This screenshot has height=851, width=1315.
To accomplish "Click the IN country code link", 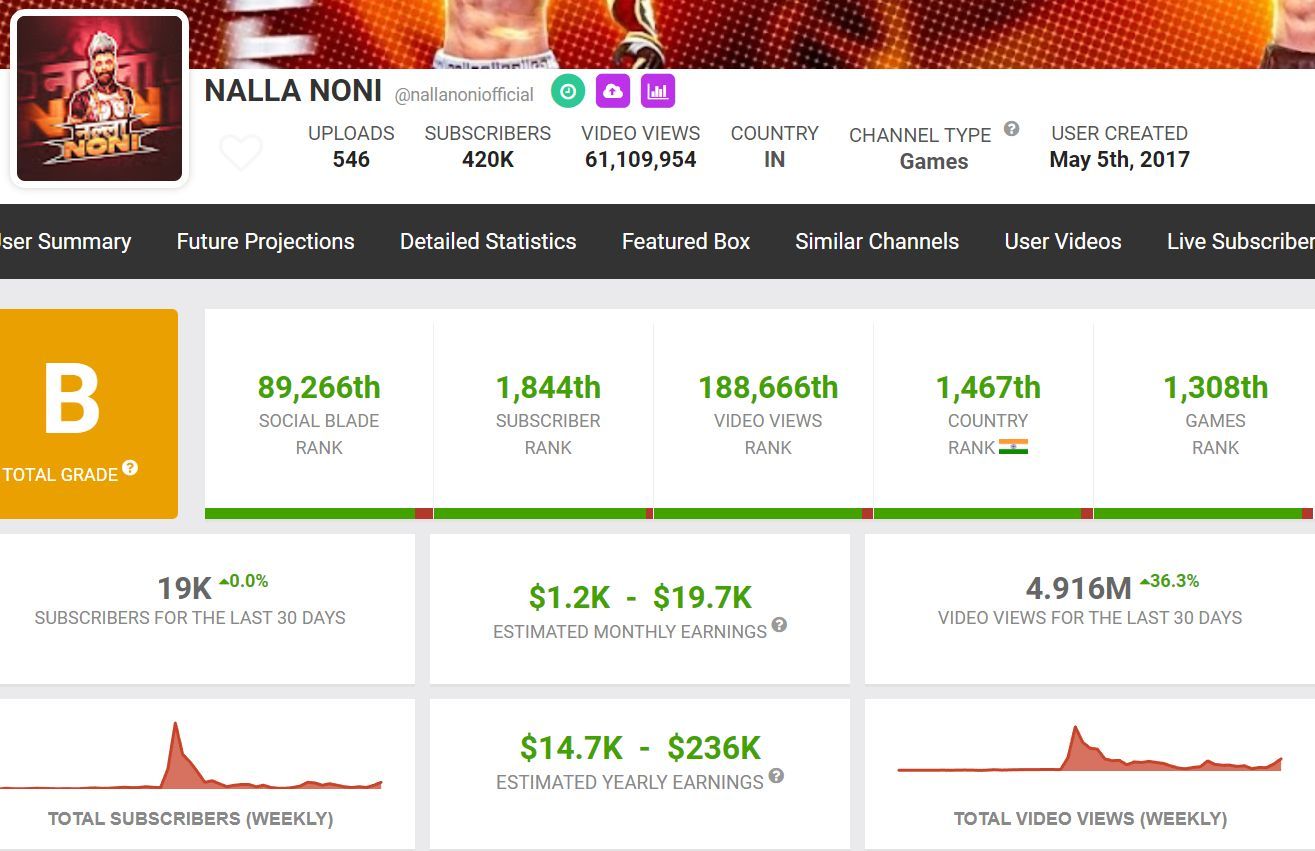I will [x=774, y=160].
